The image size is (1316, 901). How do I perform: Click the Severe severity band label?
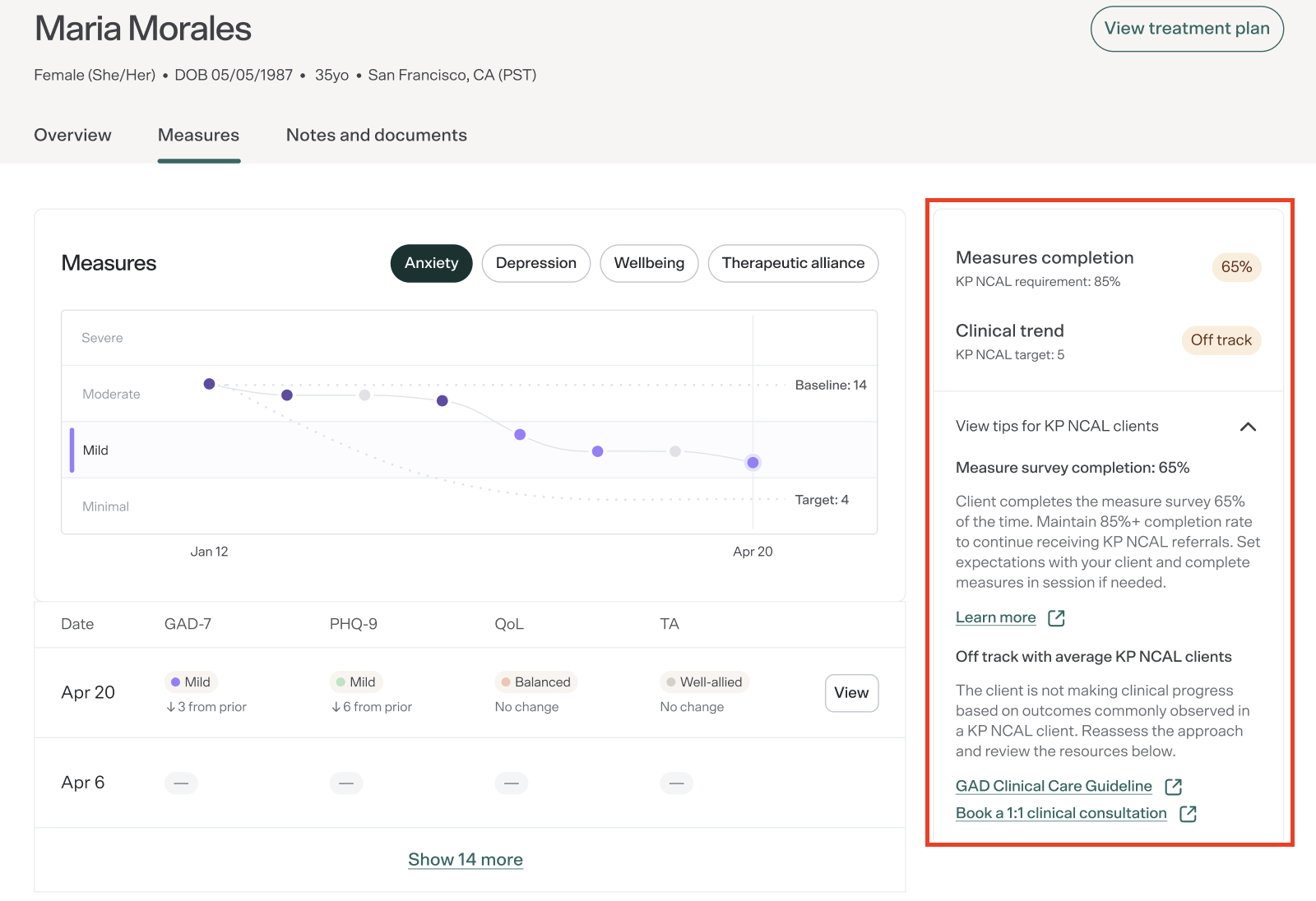coord(102,338)
